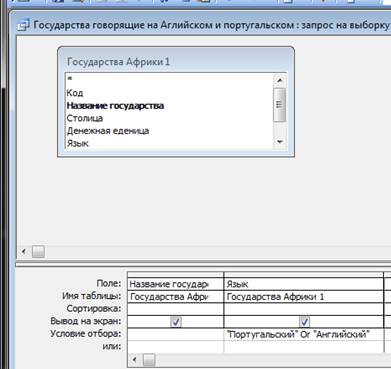
Task: Click the grid horizontal scrollbar thumb
Action: pos(149,360)
